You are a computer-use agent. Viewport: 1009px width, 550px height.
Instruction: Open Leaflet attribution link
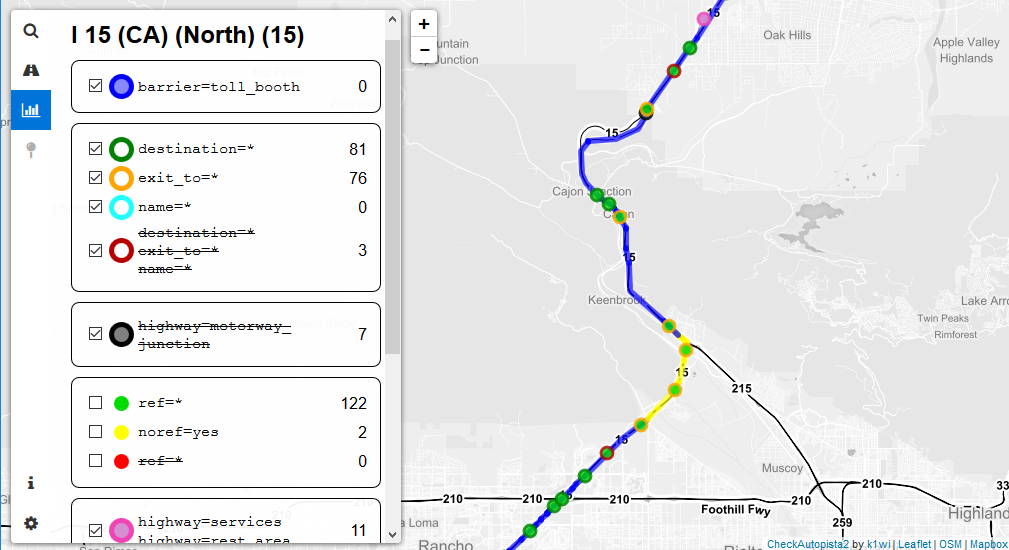click(x=914, y=544)
